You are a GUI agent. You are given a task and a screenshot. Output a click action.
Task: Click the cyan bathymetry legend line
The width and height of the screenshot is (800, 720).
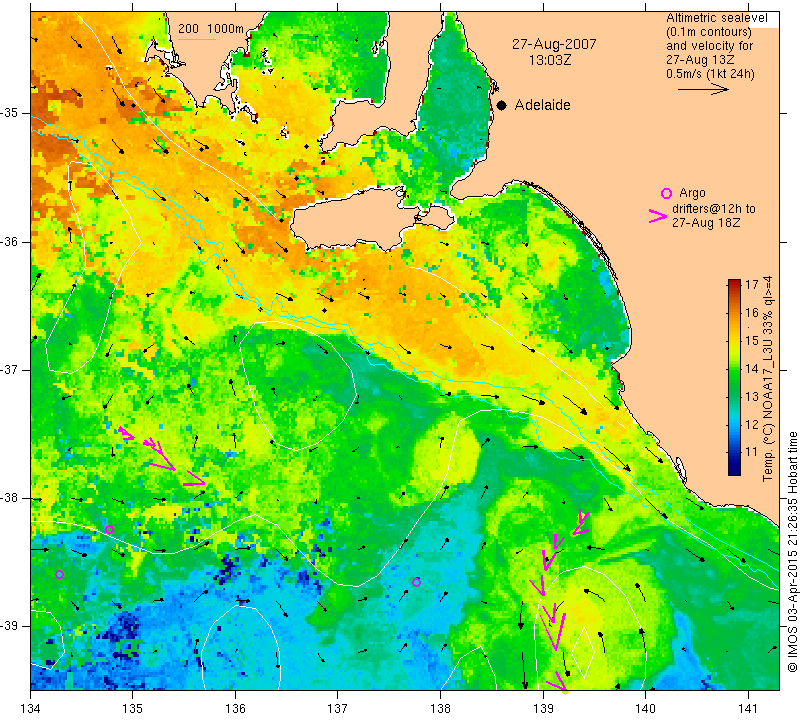coord(197,39)
